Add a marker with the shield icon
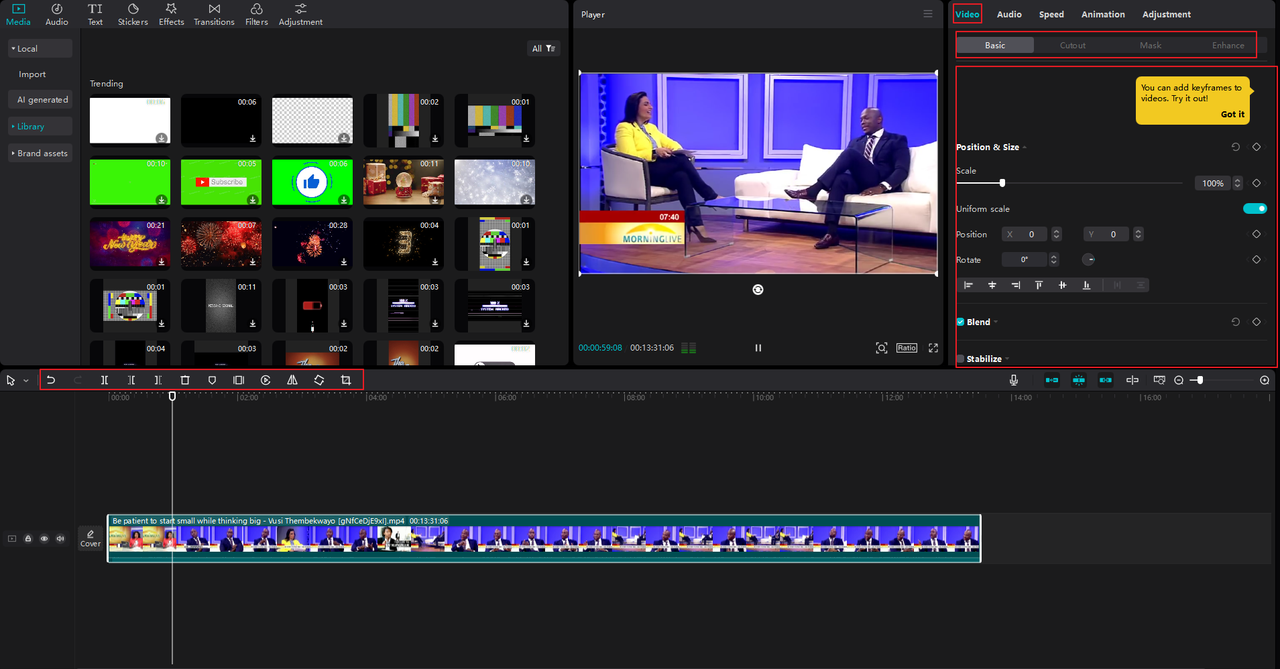The height and width of the screenshot is (669, 1280). (212, 380)
